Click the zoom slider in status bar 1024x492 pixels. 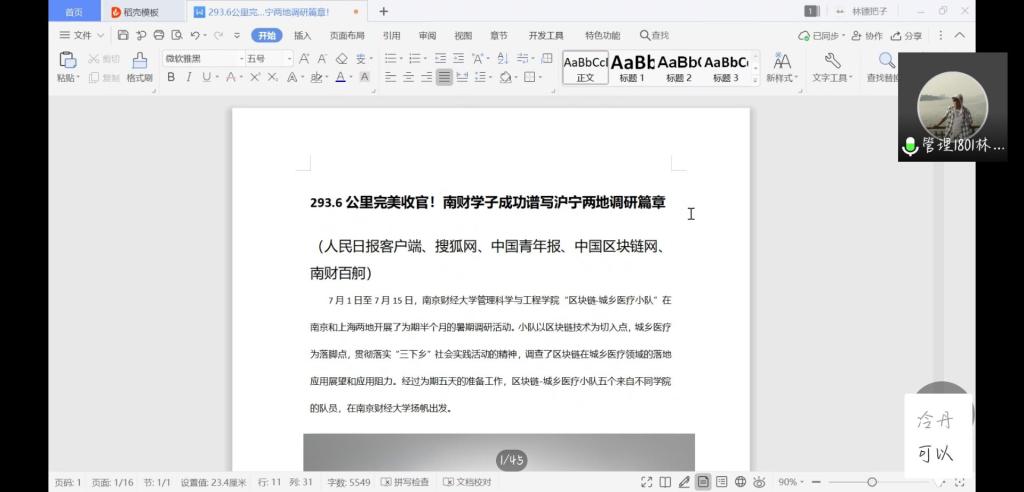coord(872,482)
